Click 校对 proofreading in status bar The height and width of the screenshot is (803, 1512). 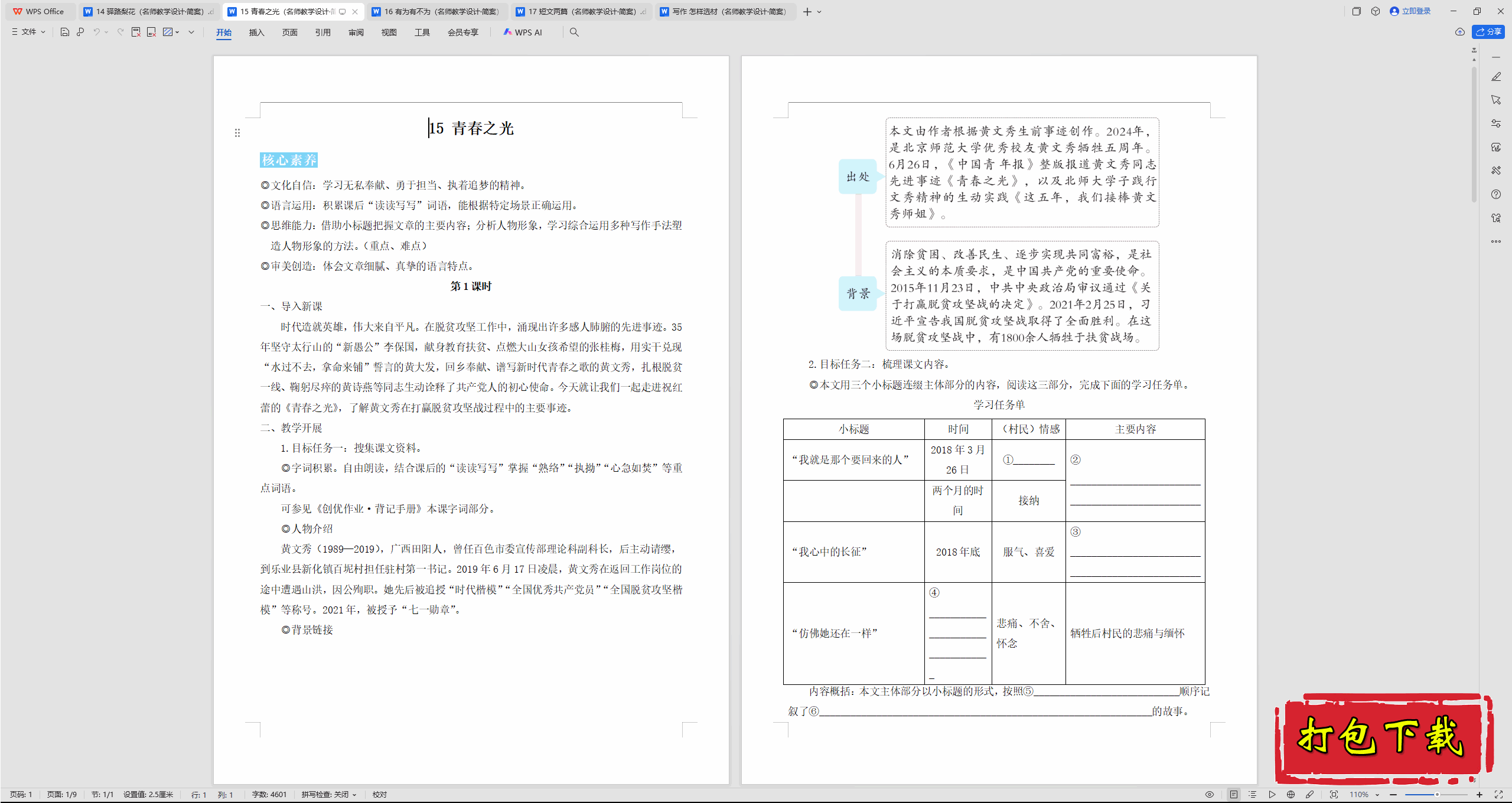point(380,795)
